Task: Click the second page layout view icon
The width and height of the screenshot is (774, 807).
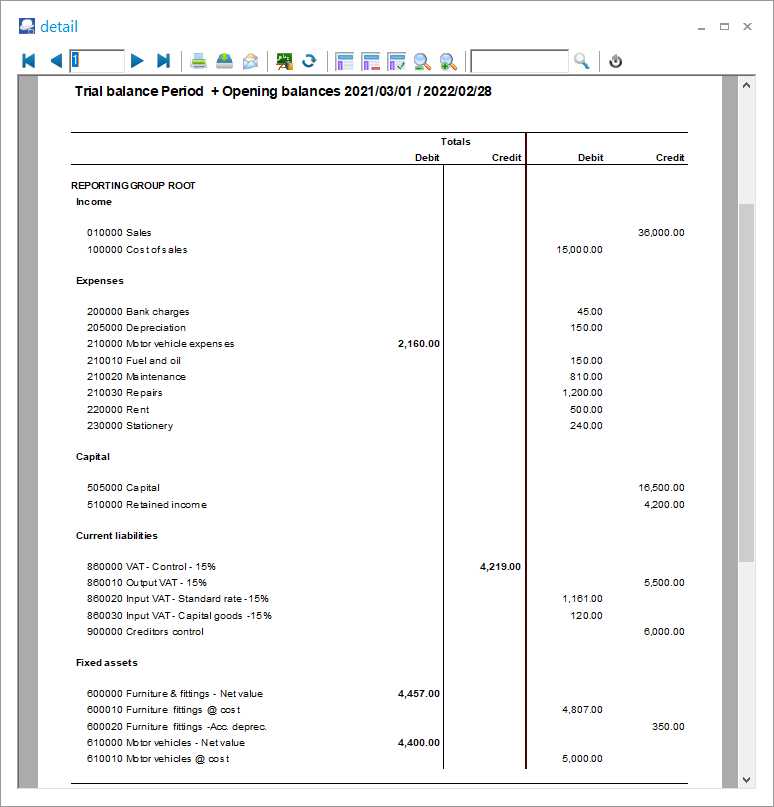Action: coord(371,61)
